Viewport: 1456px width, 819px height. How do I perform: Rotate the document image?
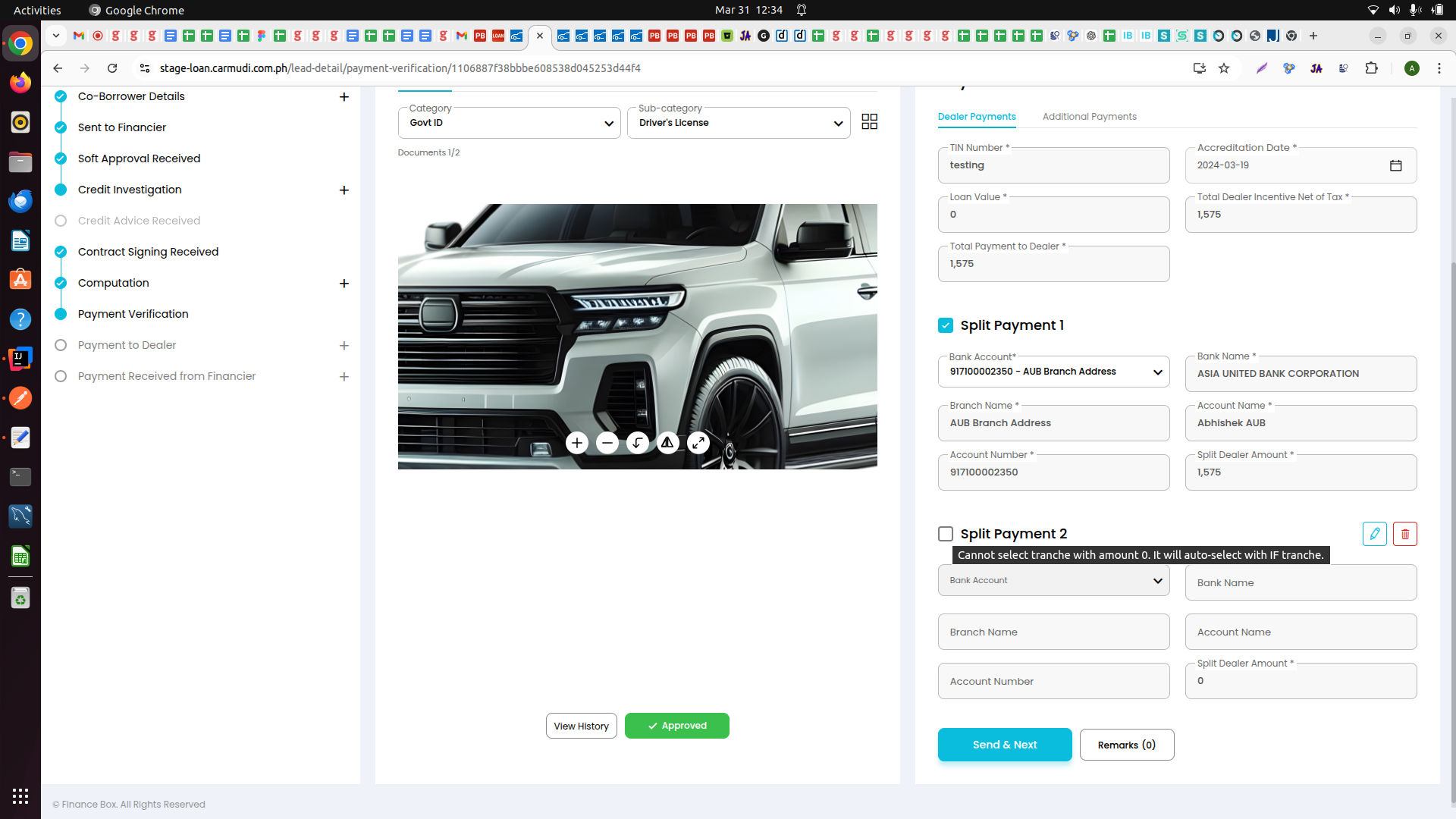coord(637,443)
